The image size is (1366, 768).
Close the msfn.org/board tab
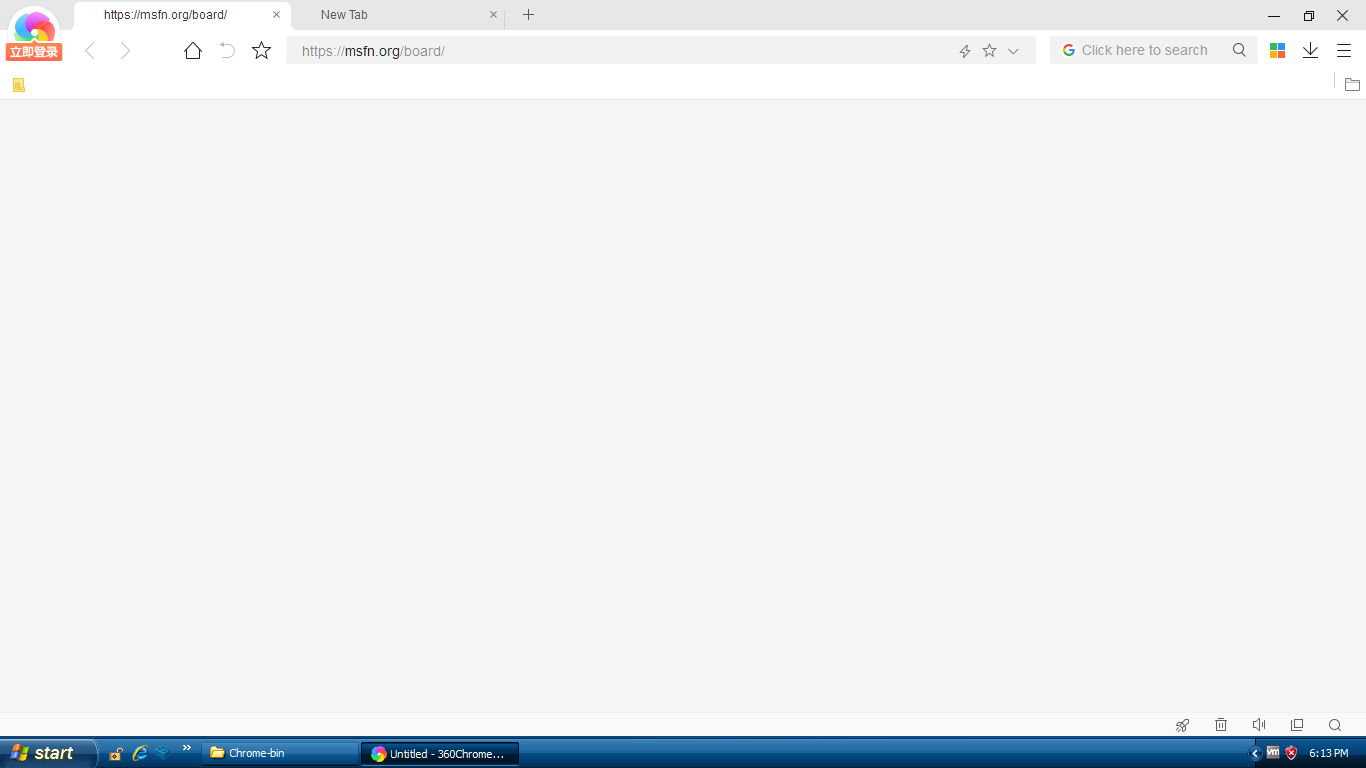[277, 15]
